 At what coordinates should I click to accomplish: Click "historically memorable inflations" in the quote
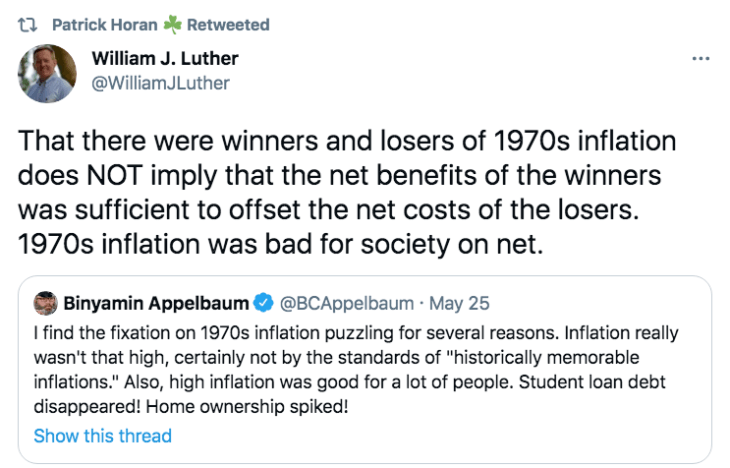click(470, 359)
